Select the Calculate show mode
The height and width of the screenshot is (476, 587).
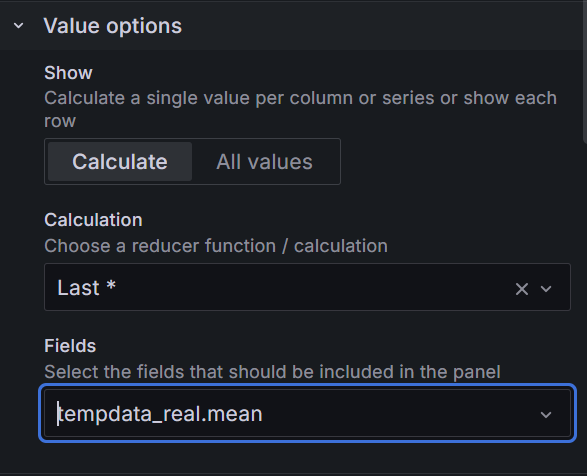click(x=120, y=161)
